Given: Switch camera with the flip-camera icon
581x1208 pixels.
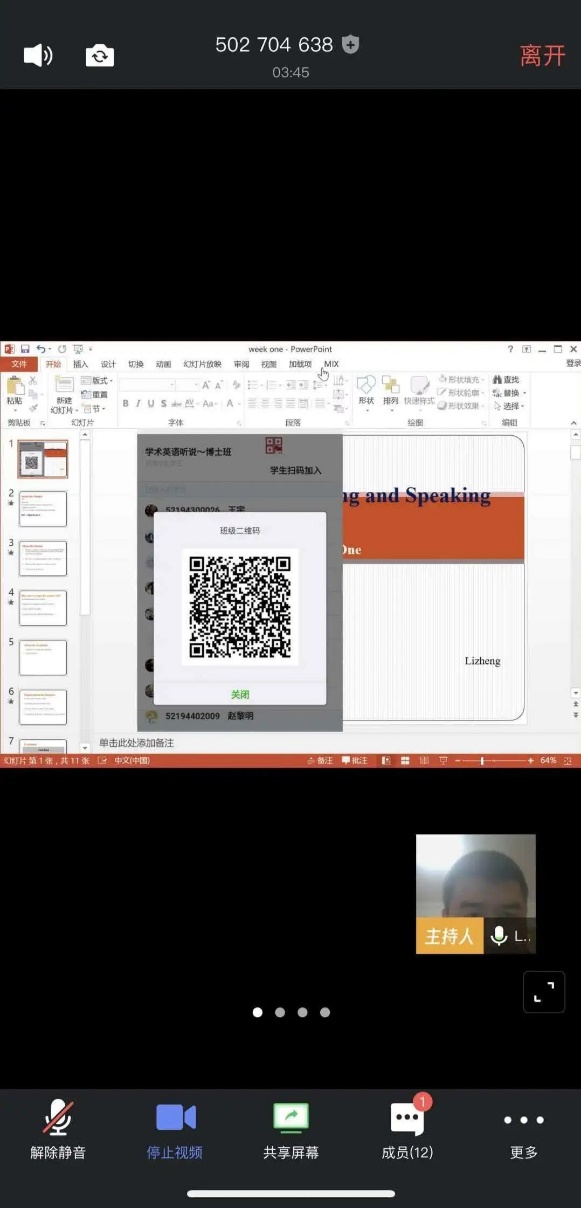Looking at the screenshot, I should [x=100, y=55].
